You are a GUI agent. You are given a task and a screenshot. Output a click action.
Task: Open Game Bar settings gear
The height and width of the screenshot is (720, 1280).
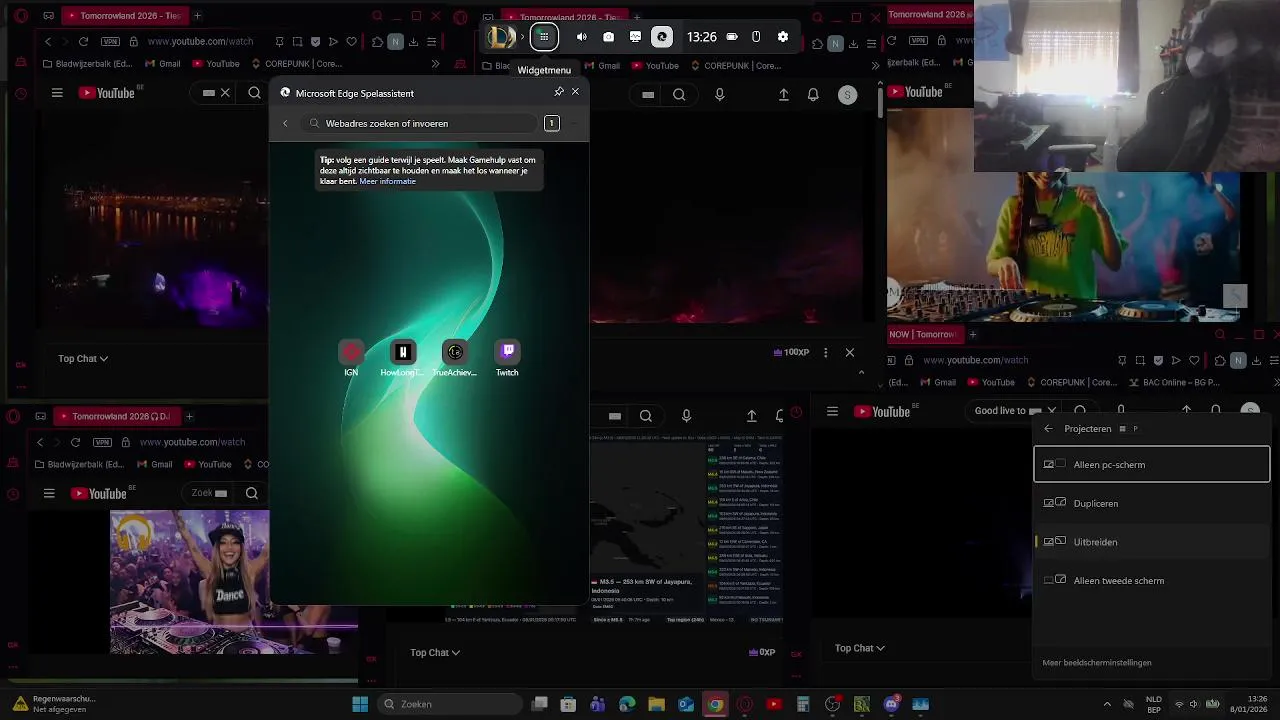click(783, 37)
